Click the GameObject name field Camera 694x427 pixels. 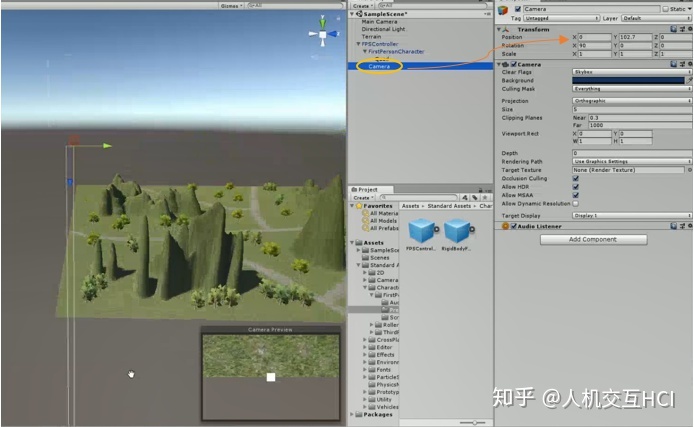click(591, 9)
